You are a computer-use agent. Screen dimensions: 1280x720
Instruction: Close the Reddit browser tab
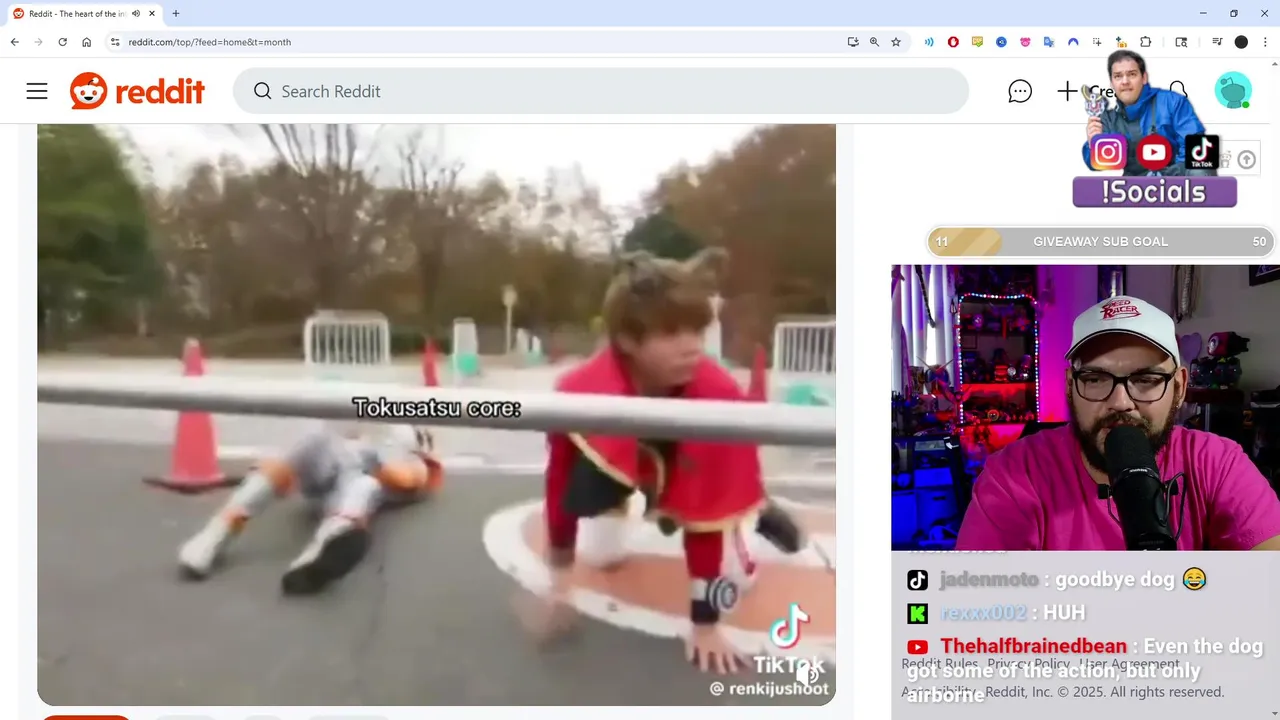point(152,14)
